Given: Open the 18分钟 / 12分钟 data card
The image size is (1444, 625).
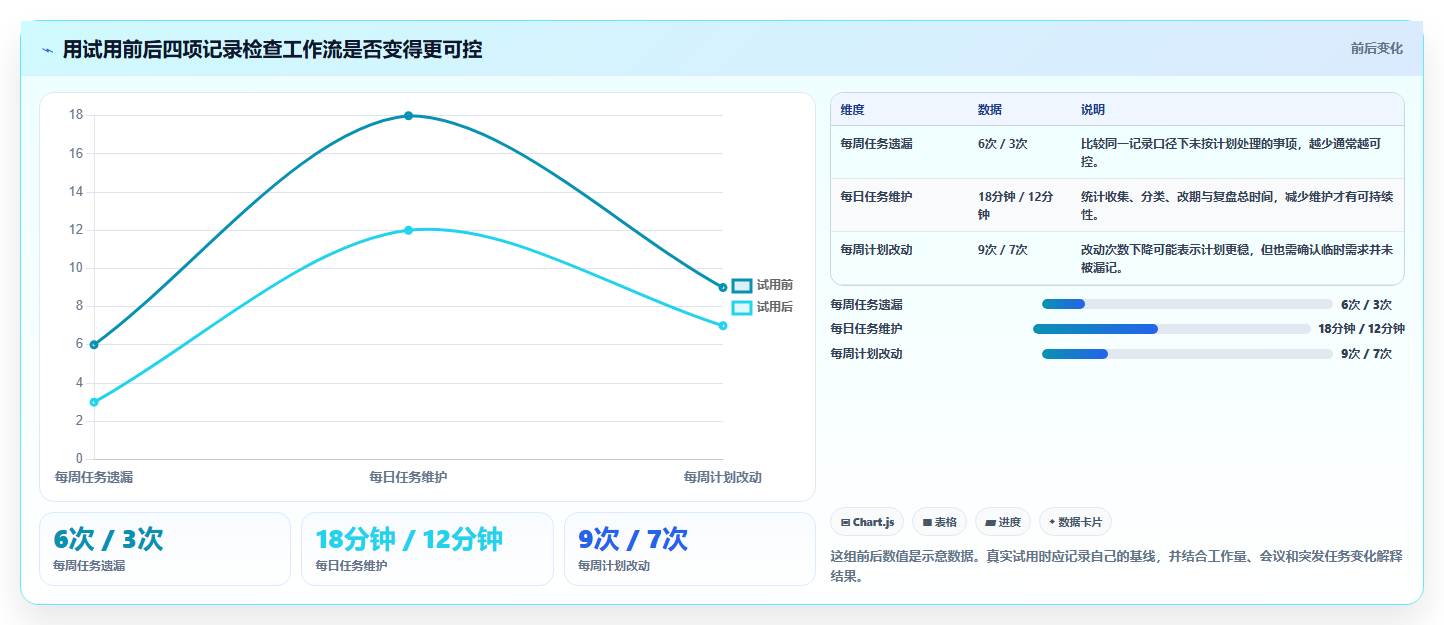Looking at the screenshot, I should [x=427, y=549].
